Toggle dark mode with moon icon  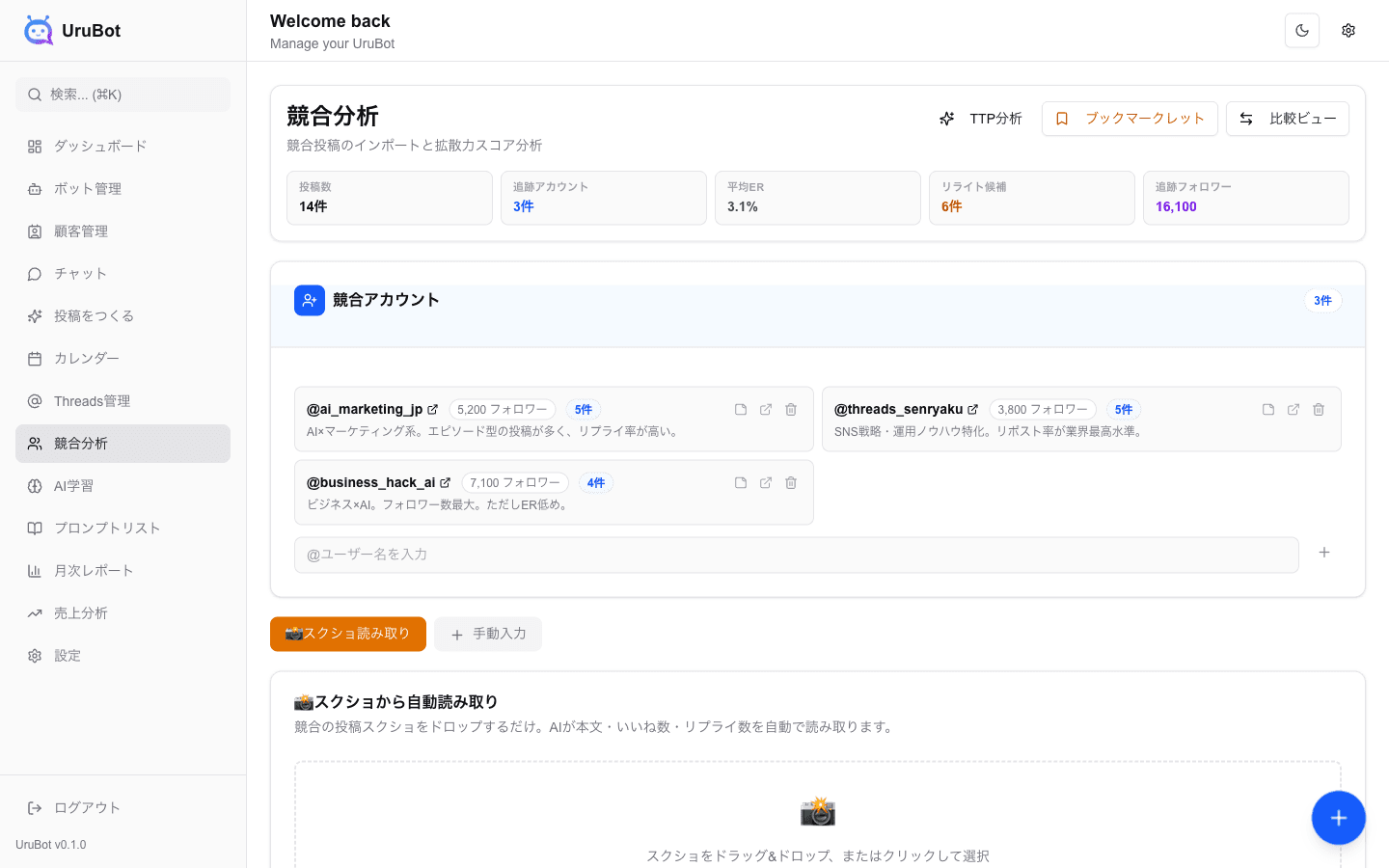coord(1302,31)
